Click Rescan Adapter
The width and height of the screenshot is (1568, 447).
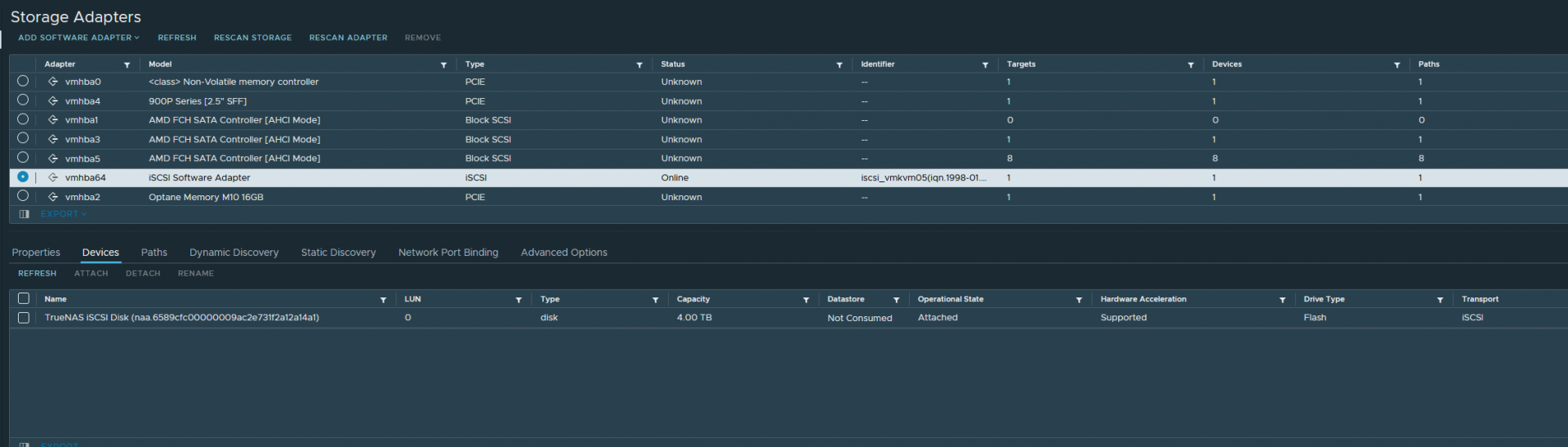pyautogui.click(x=349, y=38)
